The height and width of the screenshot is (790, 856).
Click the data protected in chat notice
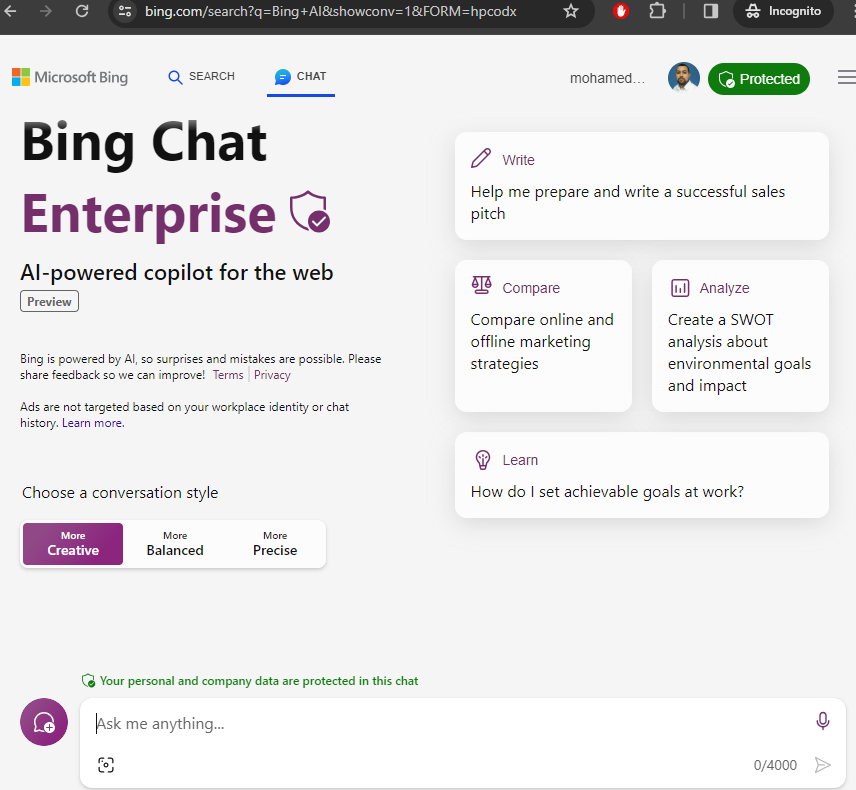(259, 681)
